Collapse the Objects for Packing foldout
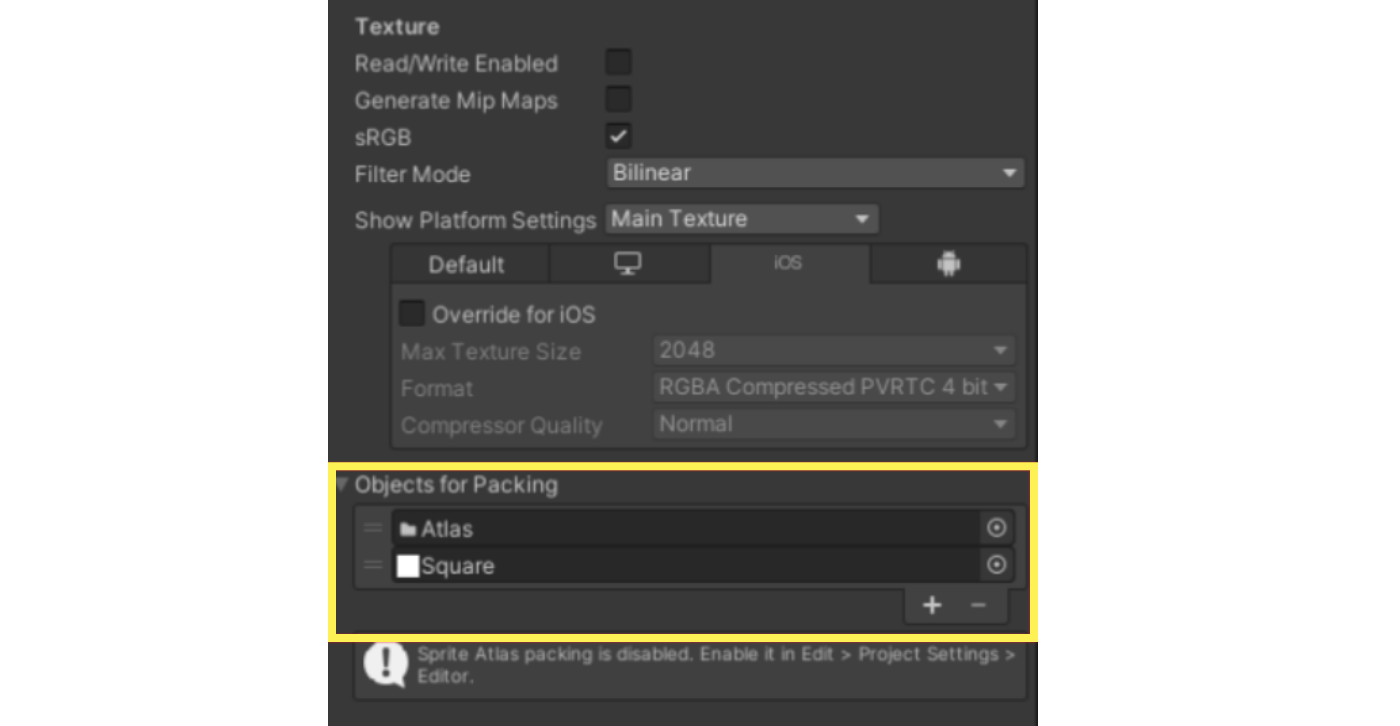 point(341,484)
